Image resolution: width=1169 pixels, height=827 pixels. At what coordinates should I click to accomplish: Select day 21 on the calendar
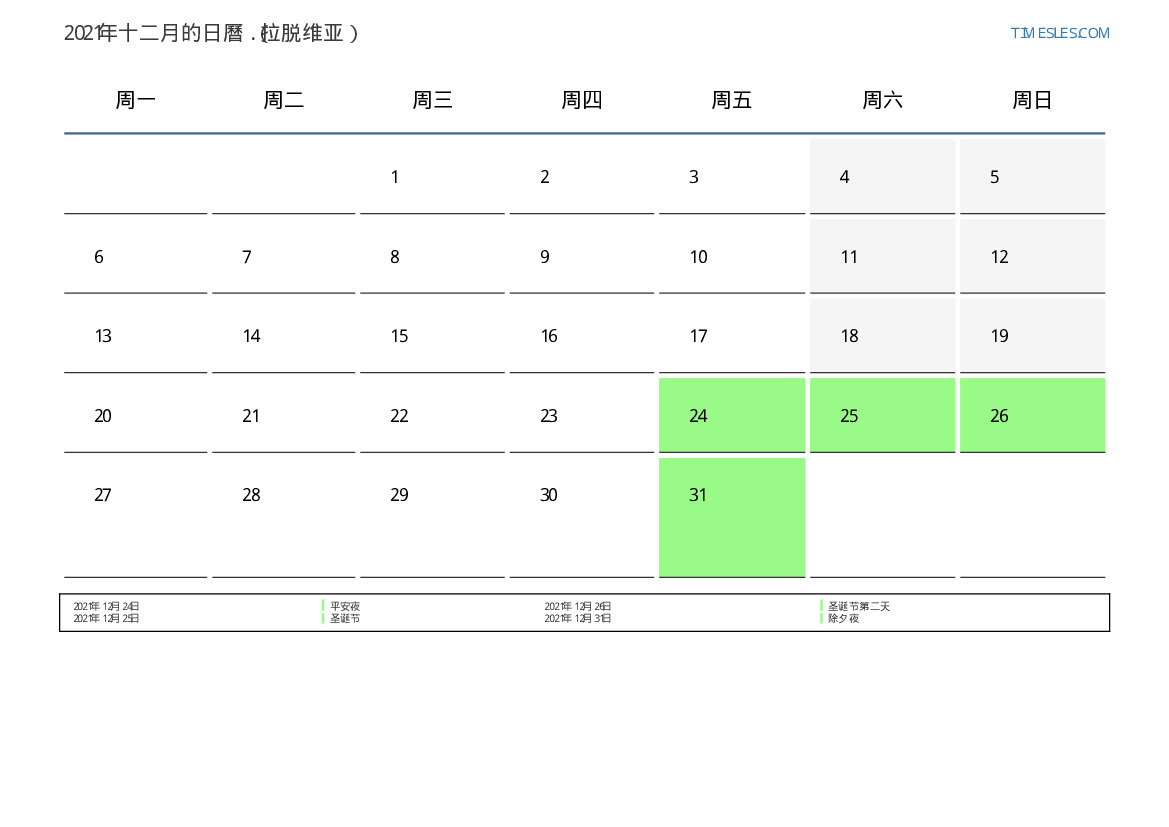click(283, 415)
